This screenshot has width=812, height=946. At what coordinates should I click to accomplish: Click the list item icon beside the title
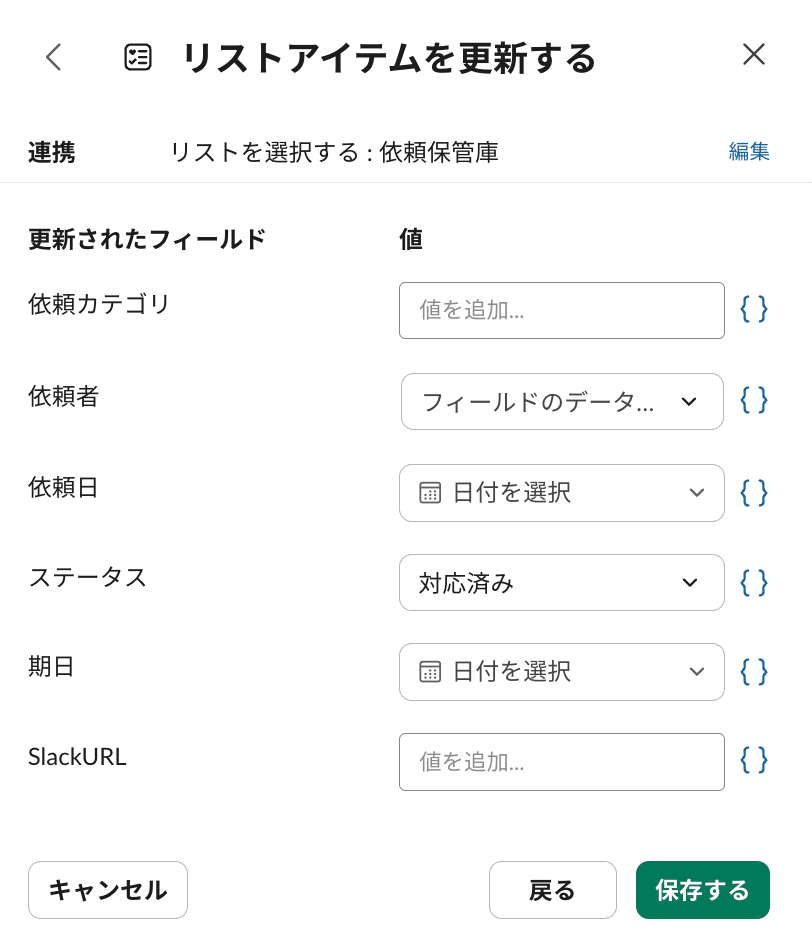tap(138, 57)
